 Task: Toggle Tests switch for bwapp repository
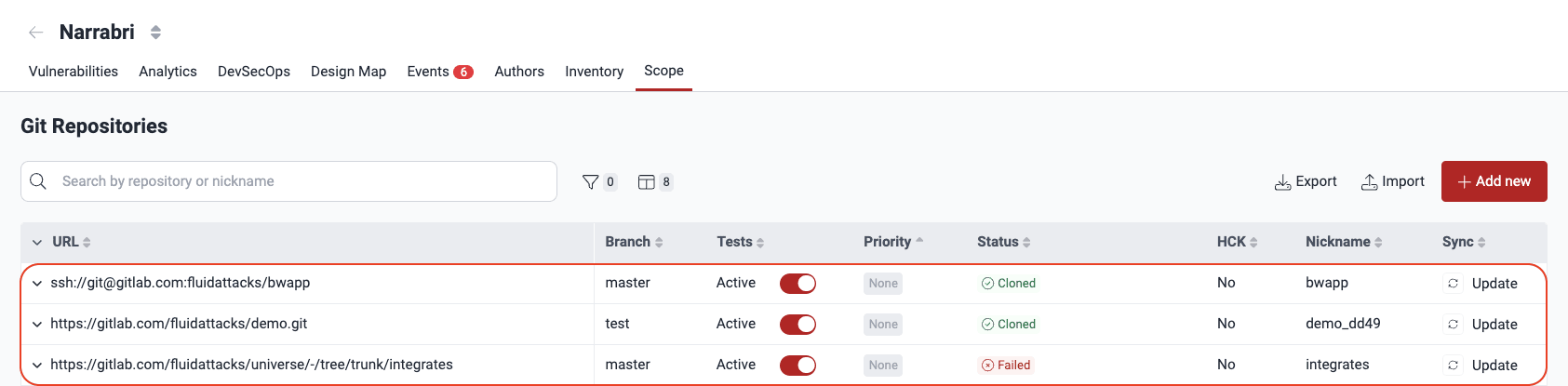tap(797, 284)
